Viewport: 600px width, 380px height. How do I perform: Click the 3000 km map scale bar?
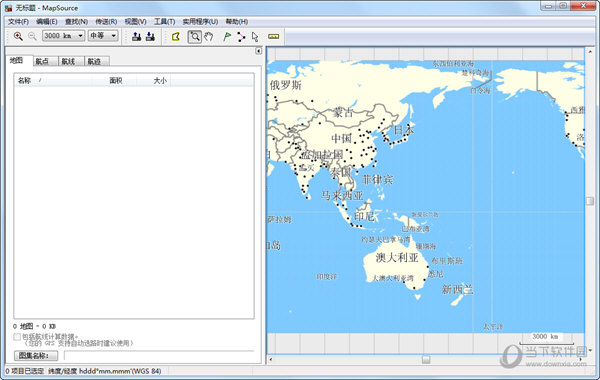tap(546, 339)
